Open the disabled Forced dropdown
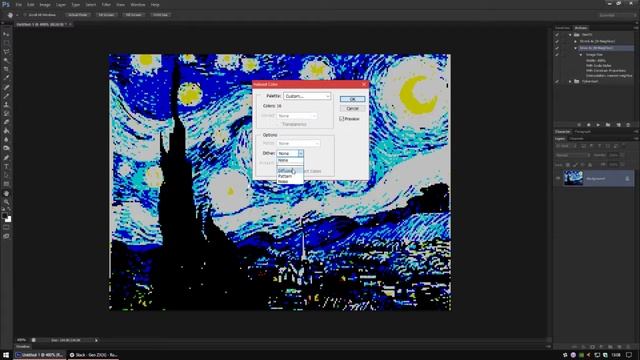The image size is (640, 360). pos(297,116)
